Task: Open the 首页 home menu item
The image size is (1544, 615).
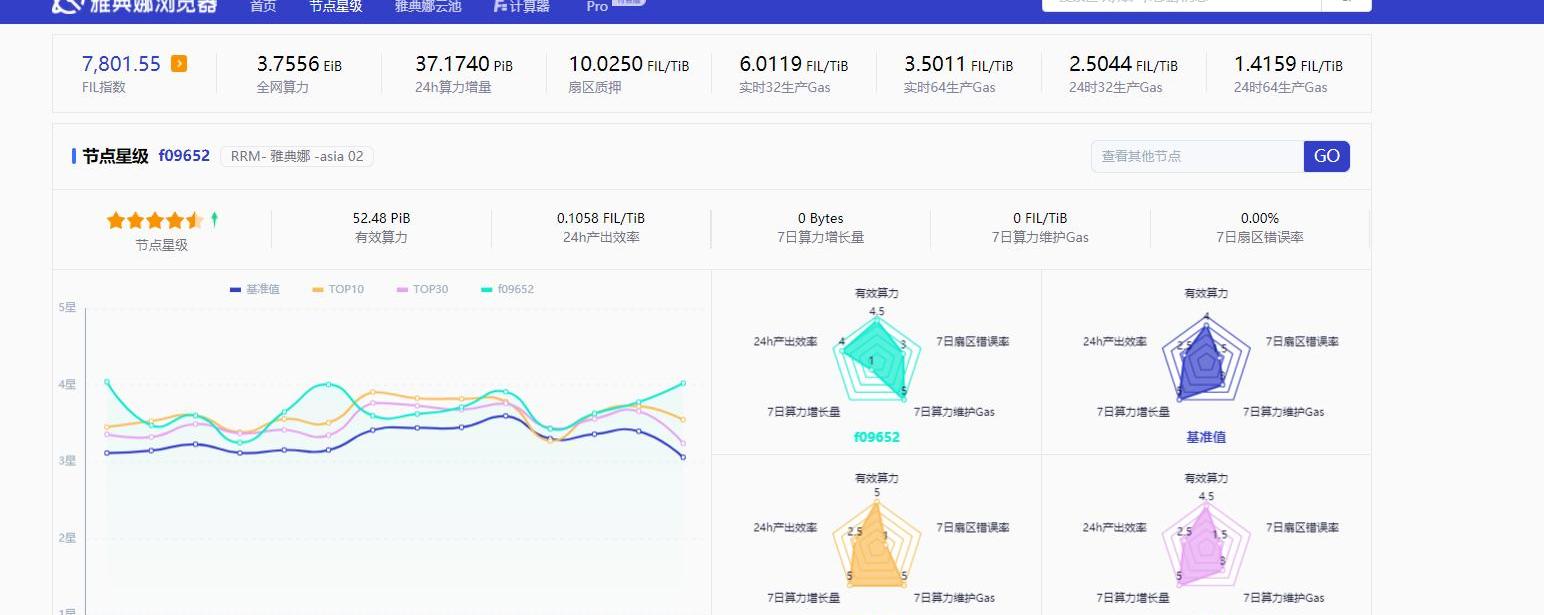Action: pyautogui.click(x=263, y=6)
